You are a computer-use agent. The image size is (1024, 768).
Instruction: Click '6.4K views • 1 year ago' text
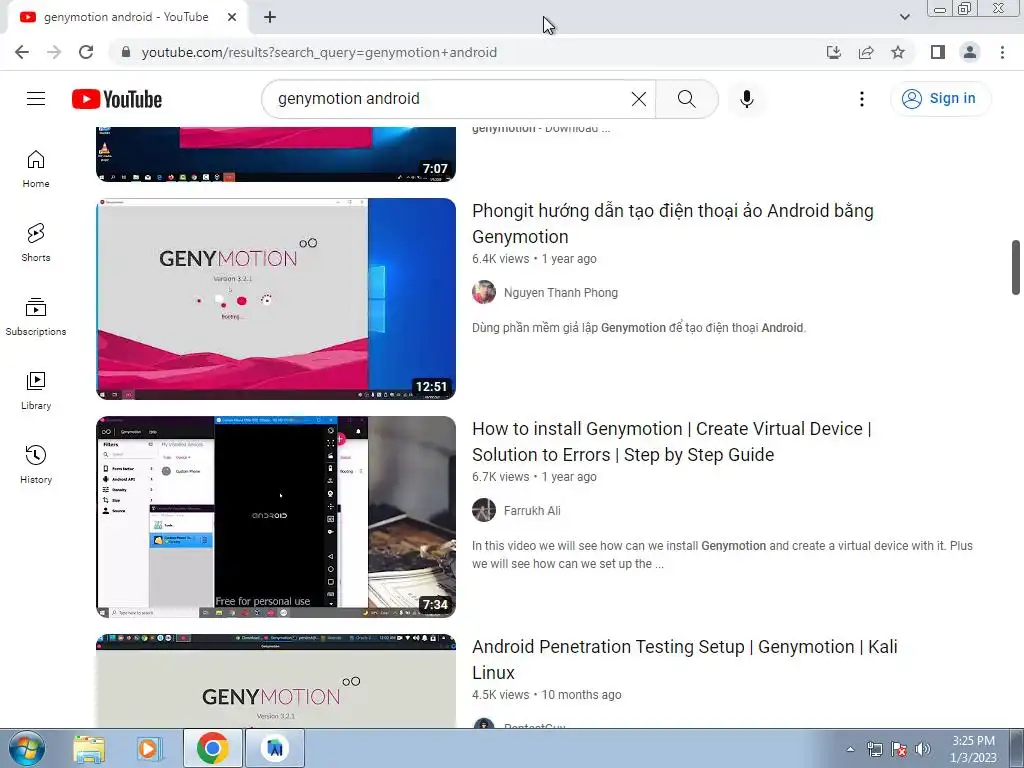point(534,259)
